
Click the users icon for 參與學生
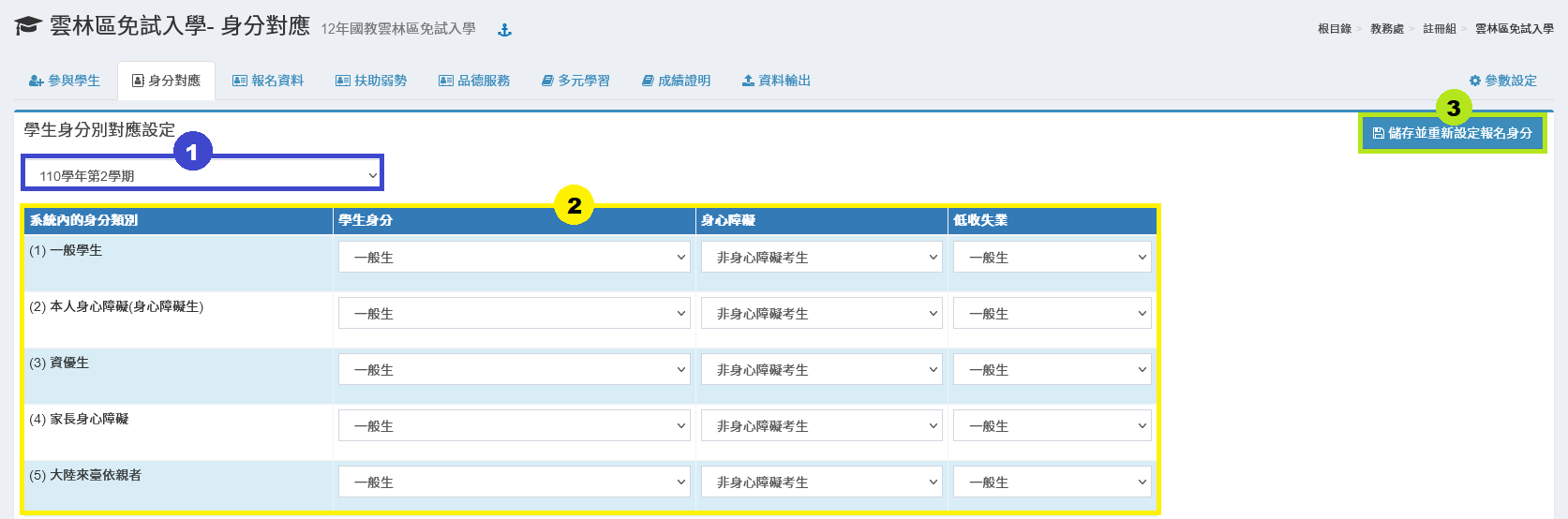[x=36, y=82]
